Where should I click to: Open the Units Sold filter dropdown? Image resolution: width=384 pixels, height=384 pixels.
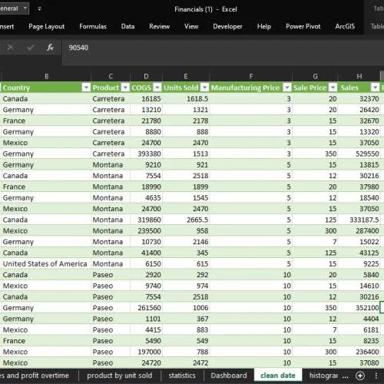coord(205,88)
